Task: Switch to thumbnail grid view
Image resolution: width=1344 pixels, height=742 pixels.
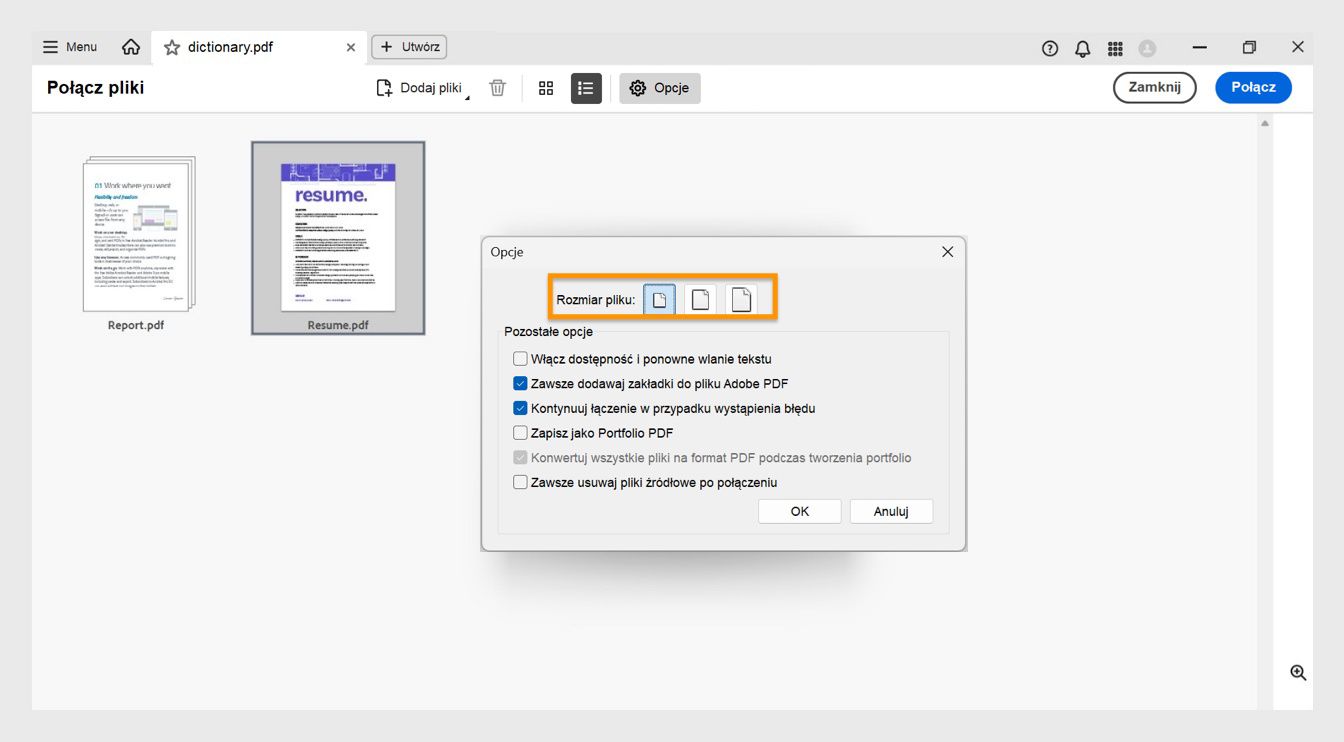Action: 546,88
